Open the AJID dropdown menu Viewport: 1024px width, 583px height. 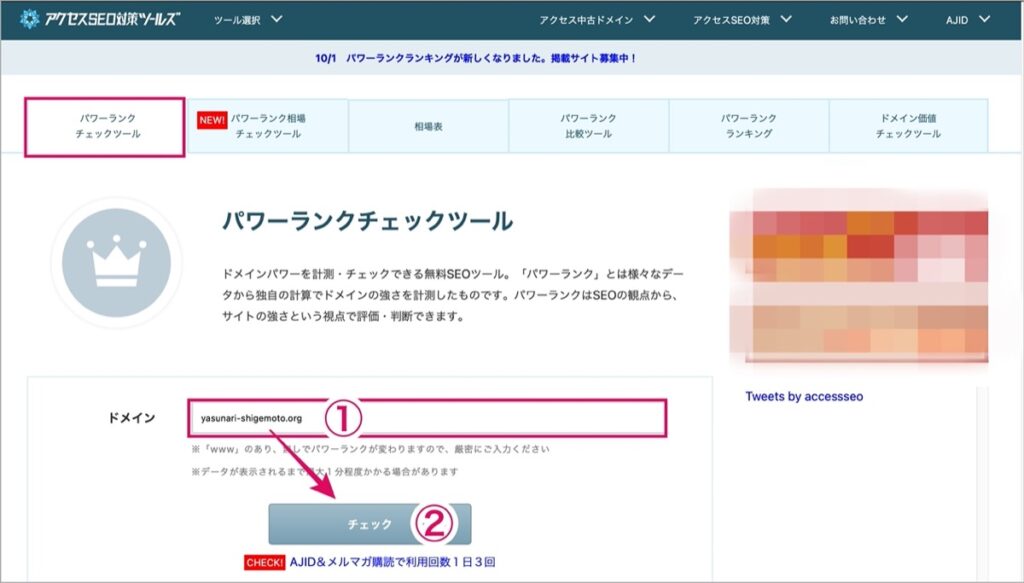967,20
